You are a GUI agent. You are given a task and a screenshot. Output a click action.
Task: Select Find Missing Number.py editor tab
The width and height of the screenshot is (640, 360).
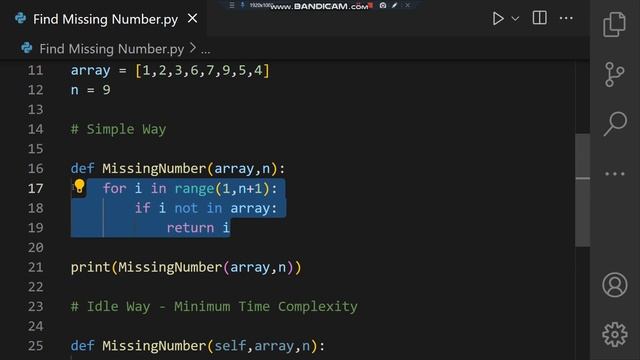pyautogui.click(x=105, y=19)
